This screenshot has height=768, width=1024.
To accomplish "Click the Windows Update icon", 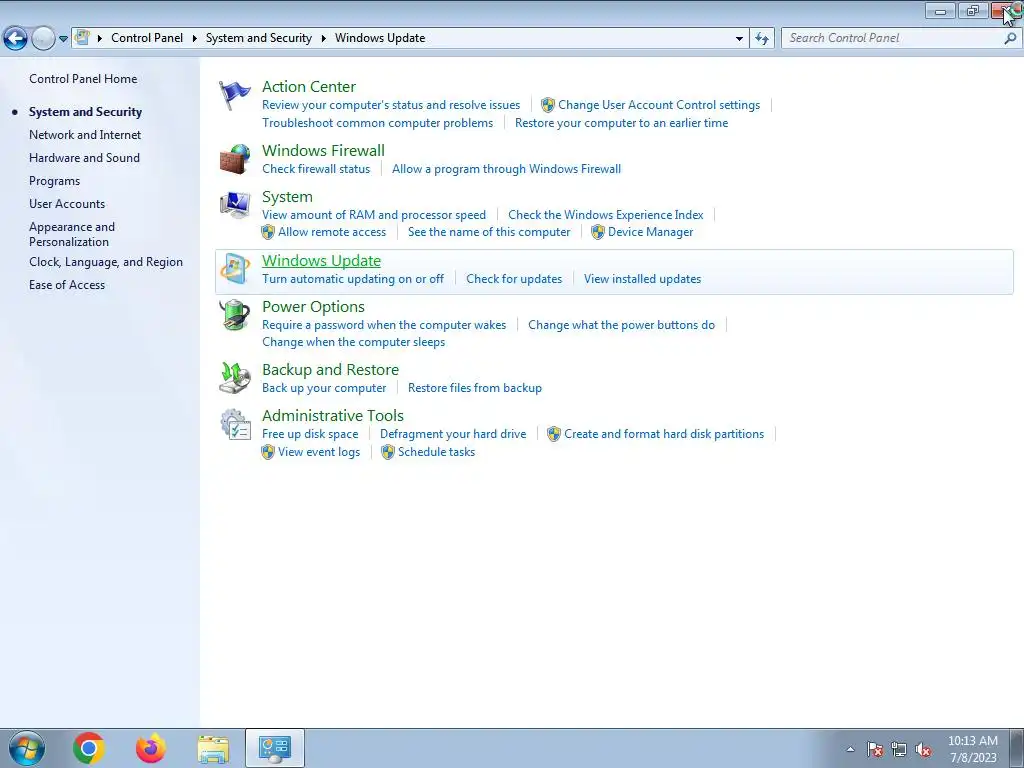I will click(234, 269).
